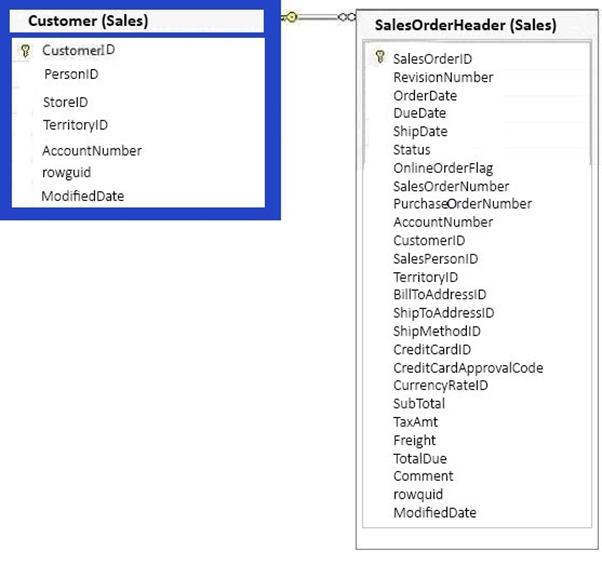The height and width of the screenshot is (565, 602).
Task: Select the key endpoint of the relationship line
Action: click(x=291, y=16)
